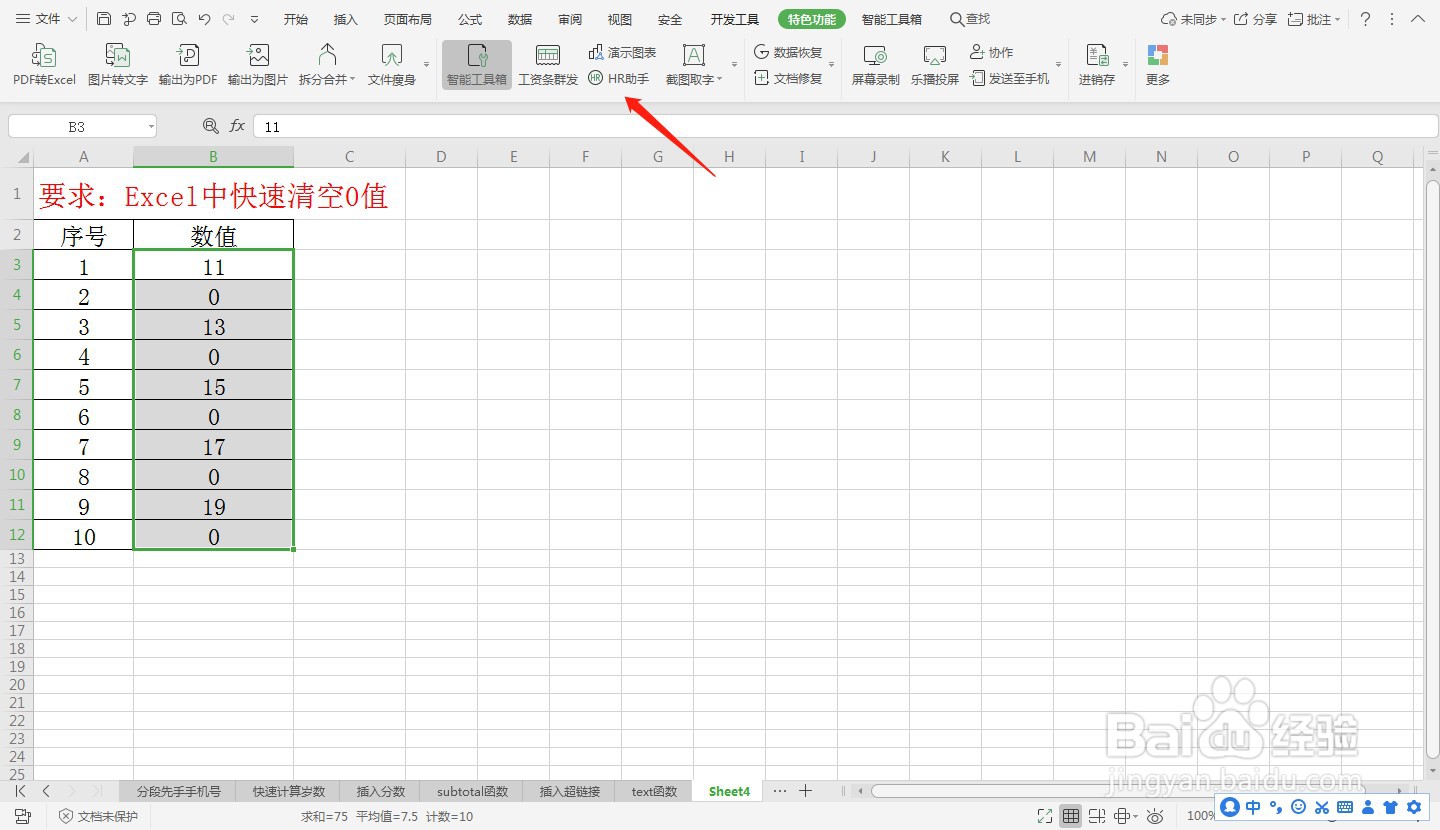This screenshot has width=1440, height=830.
Task: Open the 文件瘦身 tool
Action: point(392,65)
